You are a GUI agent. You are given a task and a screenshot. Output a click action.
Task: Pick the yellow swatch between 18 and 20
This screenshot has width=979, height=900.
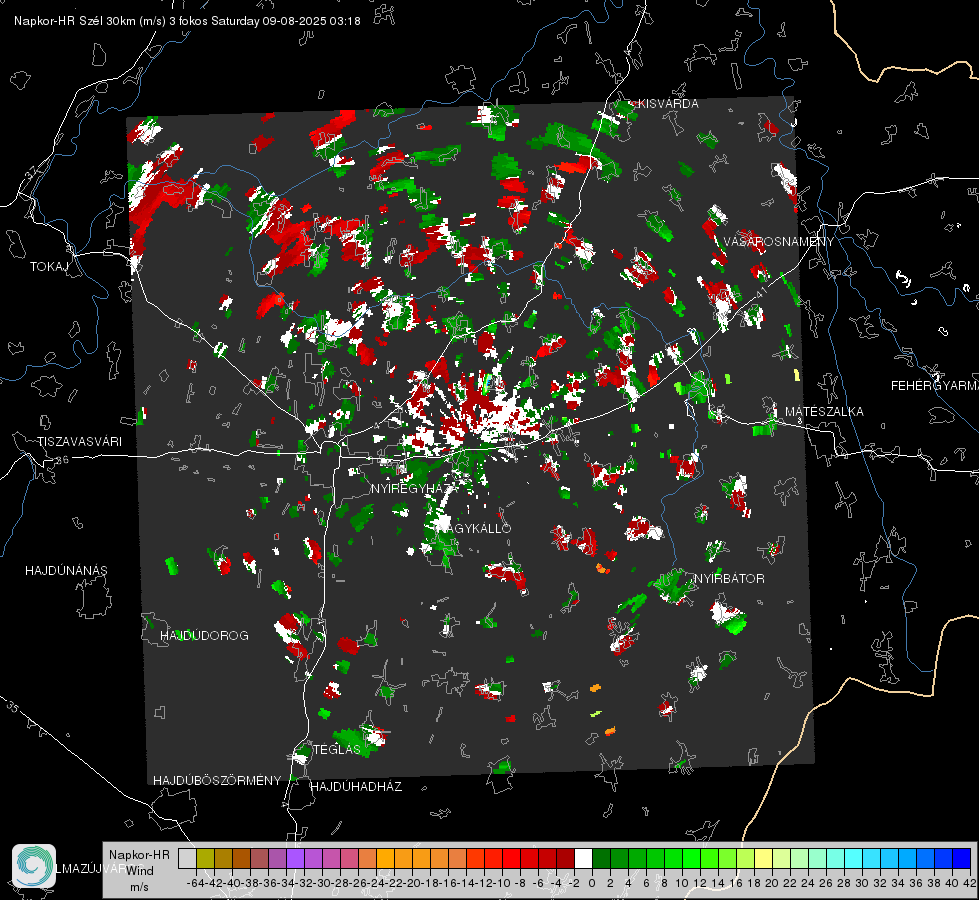(763, 858)
